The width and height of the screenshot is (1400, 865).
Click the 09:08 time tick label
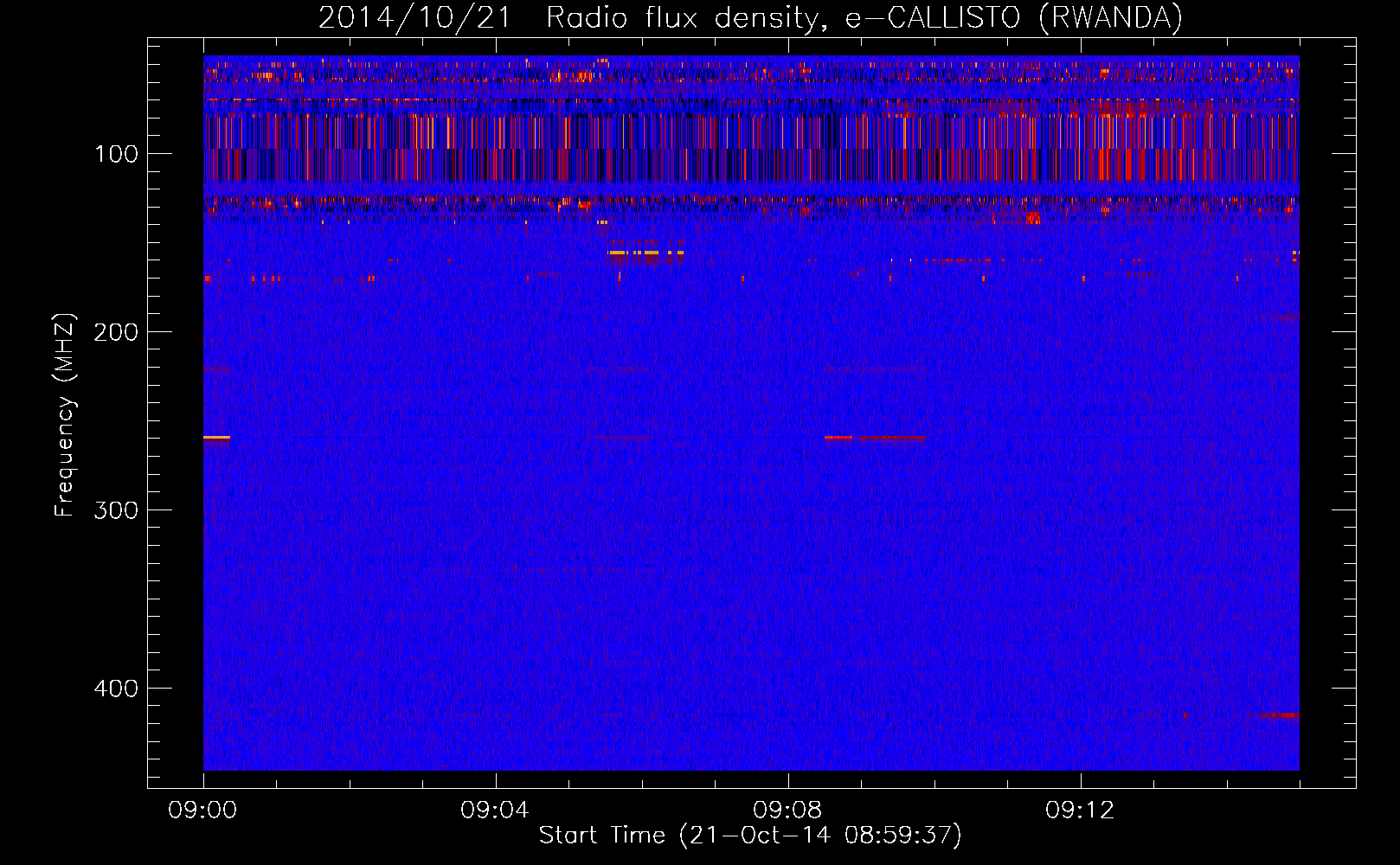787,811
